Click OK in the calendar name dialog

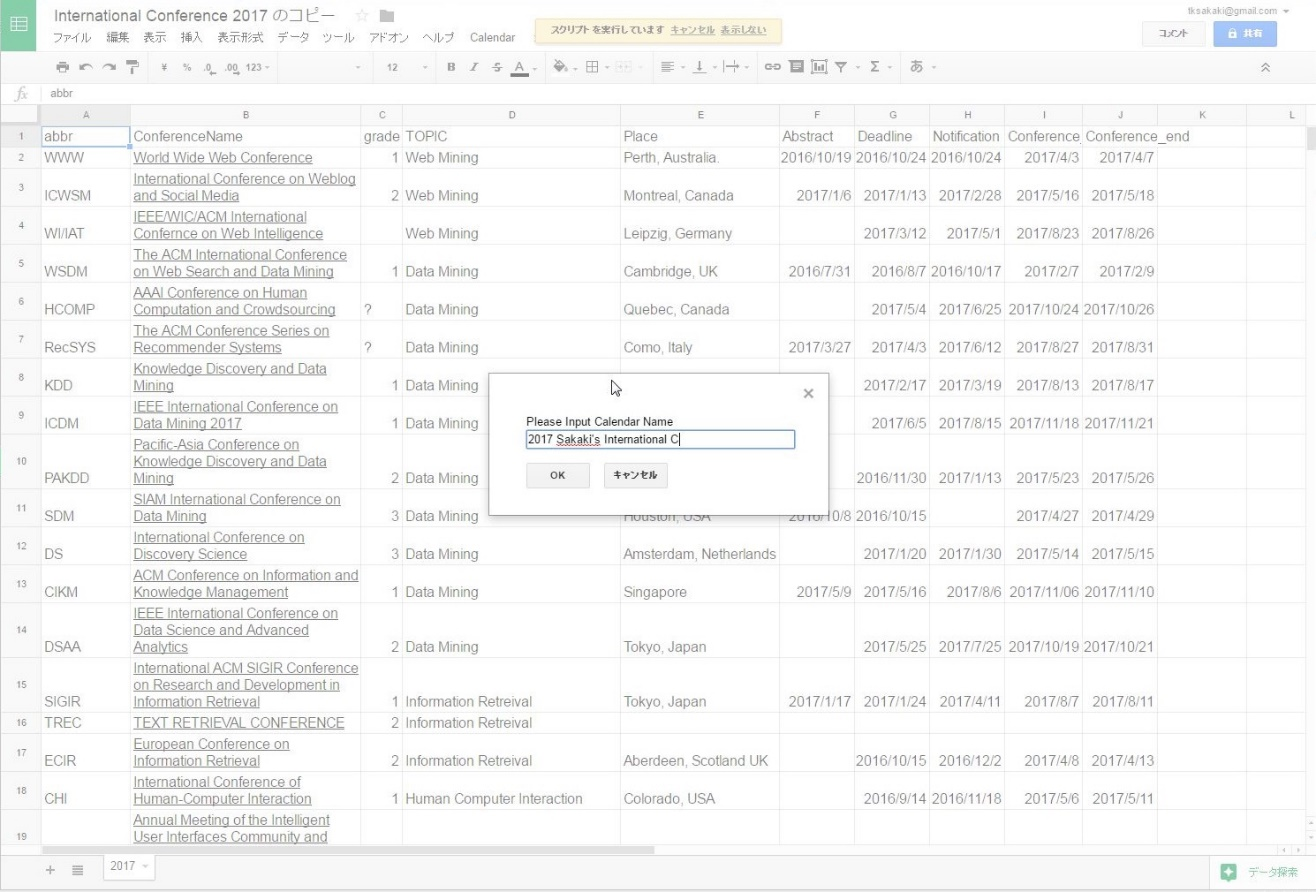click(558, 476)
